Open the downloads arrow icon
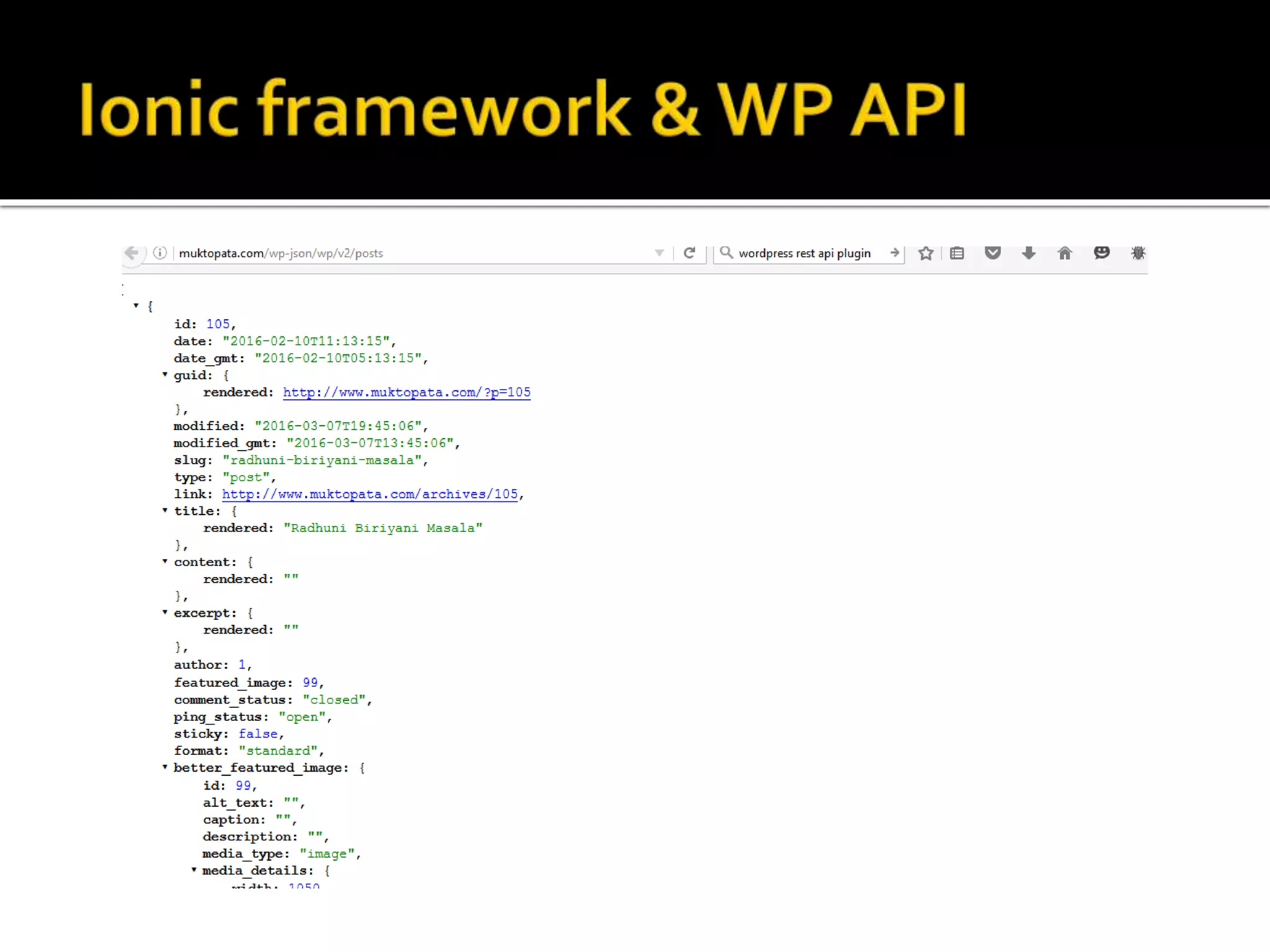Screen dimensions: 1270x952 pyautogui.click(x=1029, y=252)
